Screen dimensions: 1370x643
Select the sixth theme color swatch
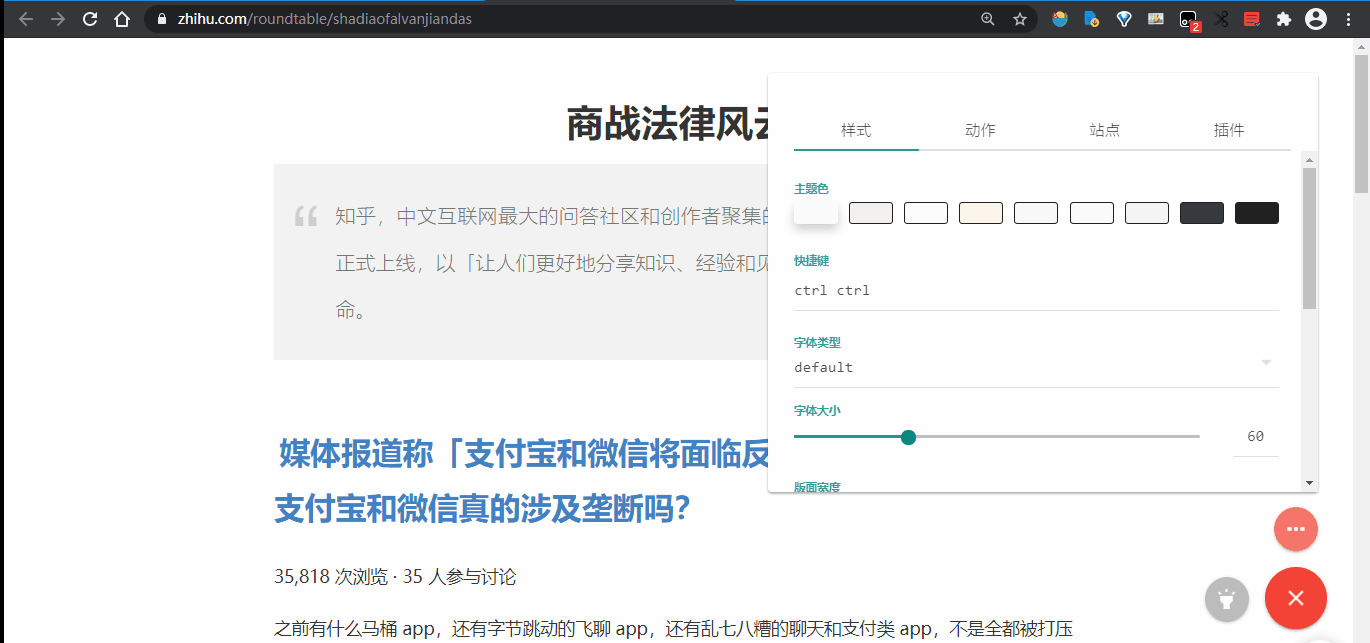(1092, 213)
